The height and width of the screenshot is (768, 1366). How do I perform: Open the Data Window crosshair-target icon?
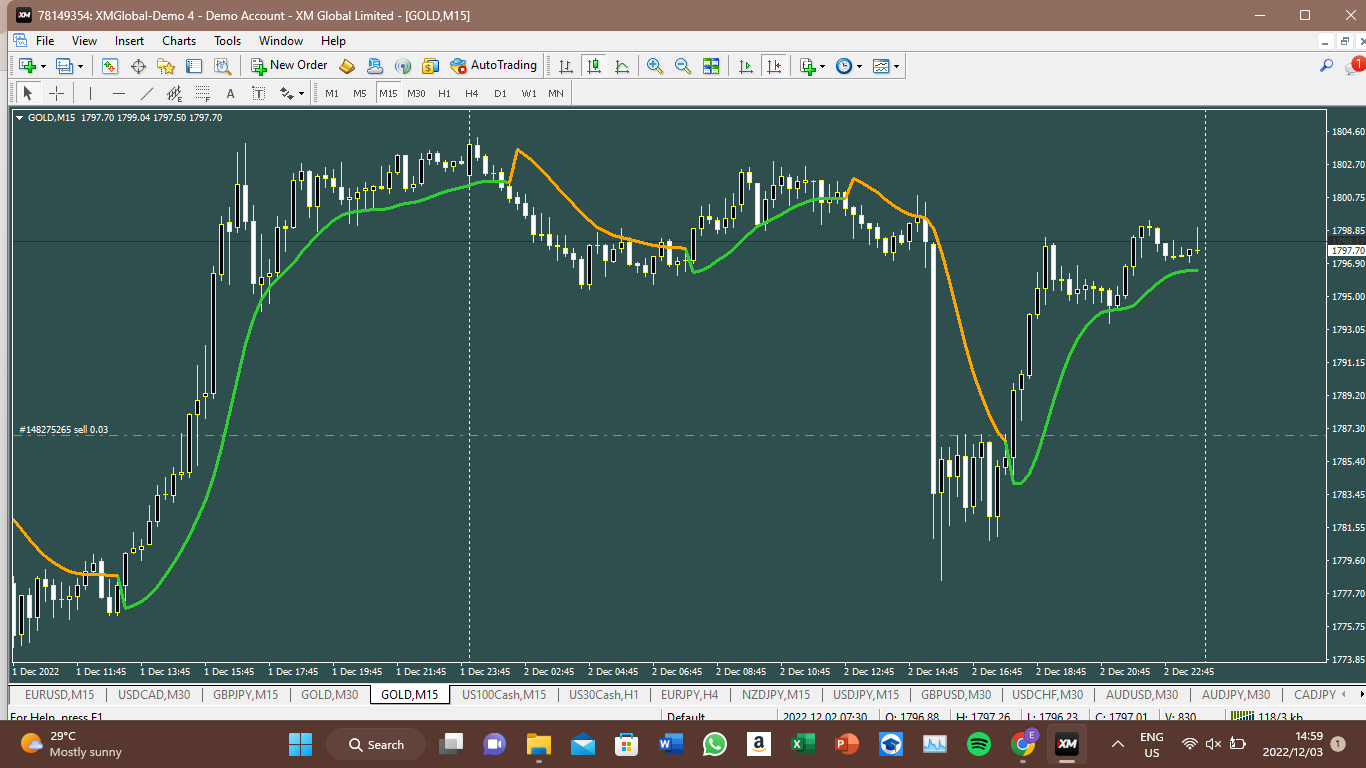[x=138, y=66]
